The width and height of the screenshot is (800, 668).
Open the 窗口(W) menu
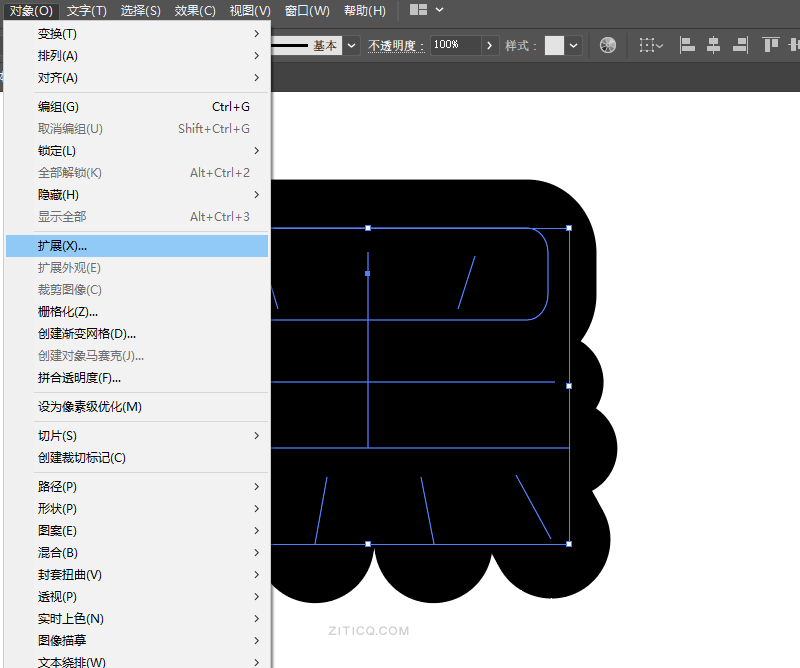[x=306, y=10]
